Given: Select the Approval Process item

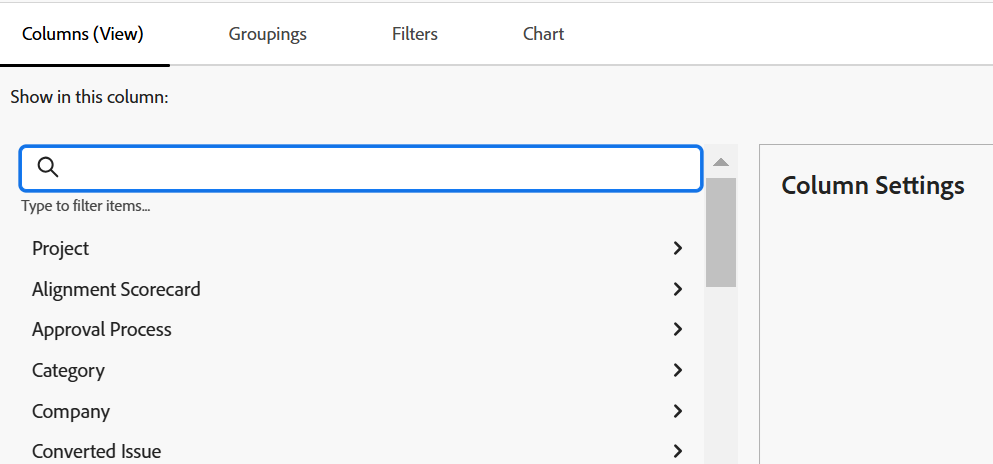Looking at the screenshot, I should (102, 329).
